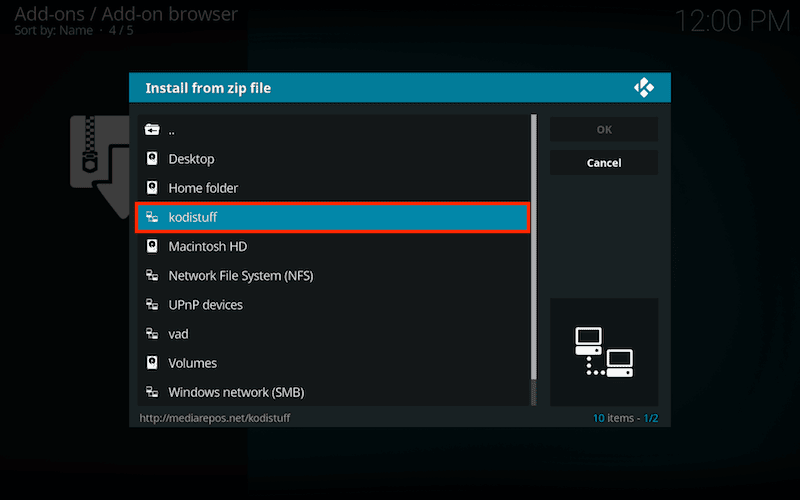Open the Volumes entry

tap(333, 363)
